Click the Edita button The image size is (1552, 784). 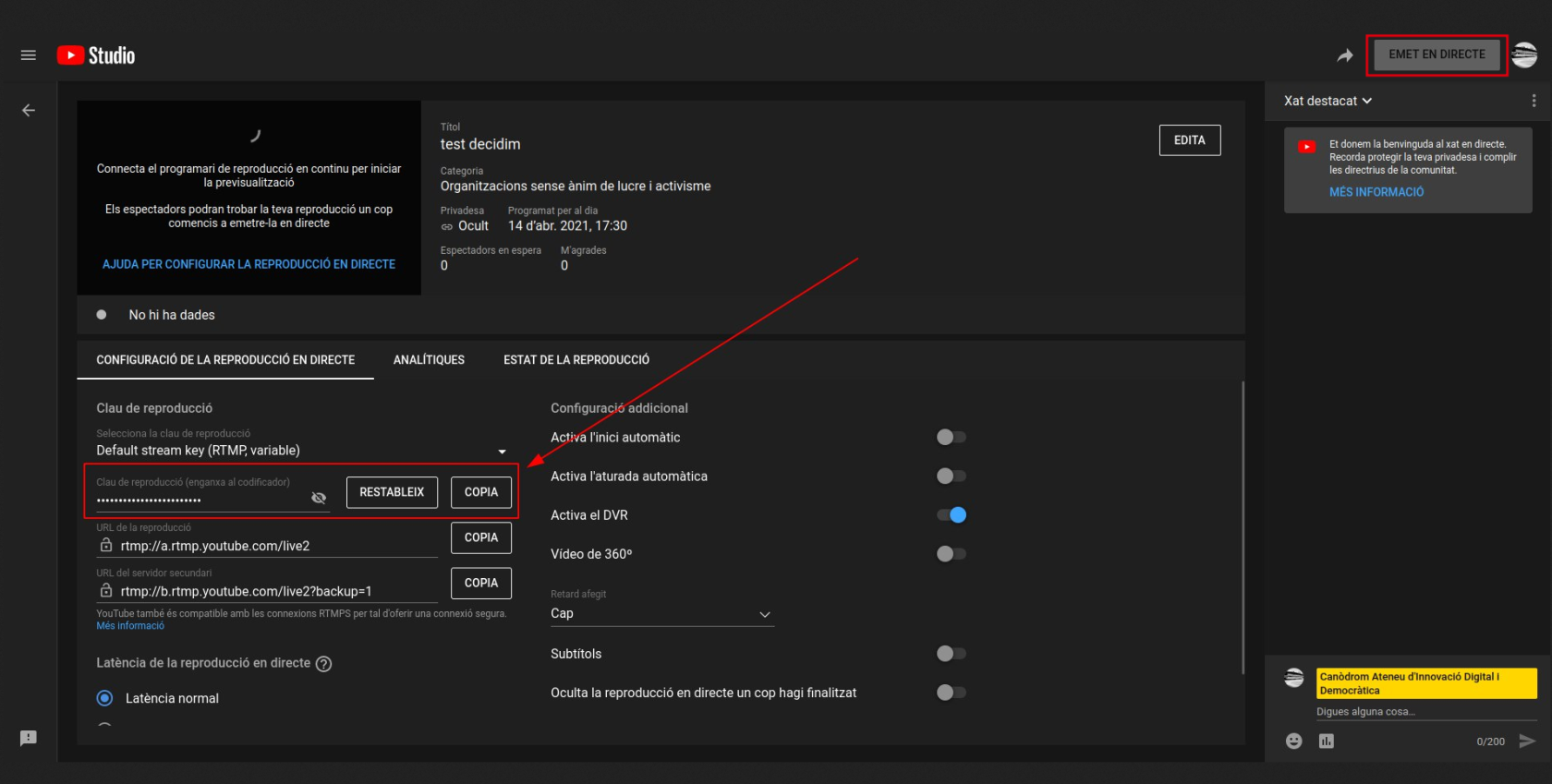(x=1190, y=140)
